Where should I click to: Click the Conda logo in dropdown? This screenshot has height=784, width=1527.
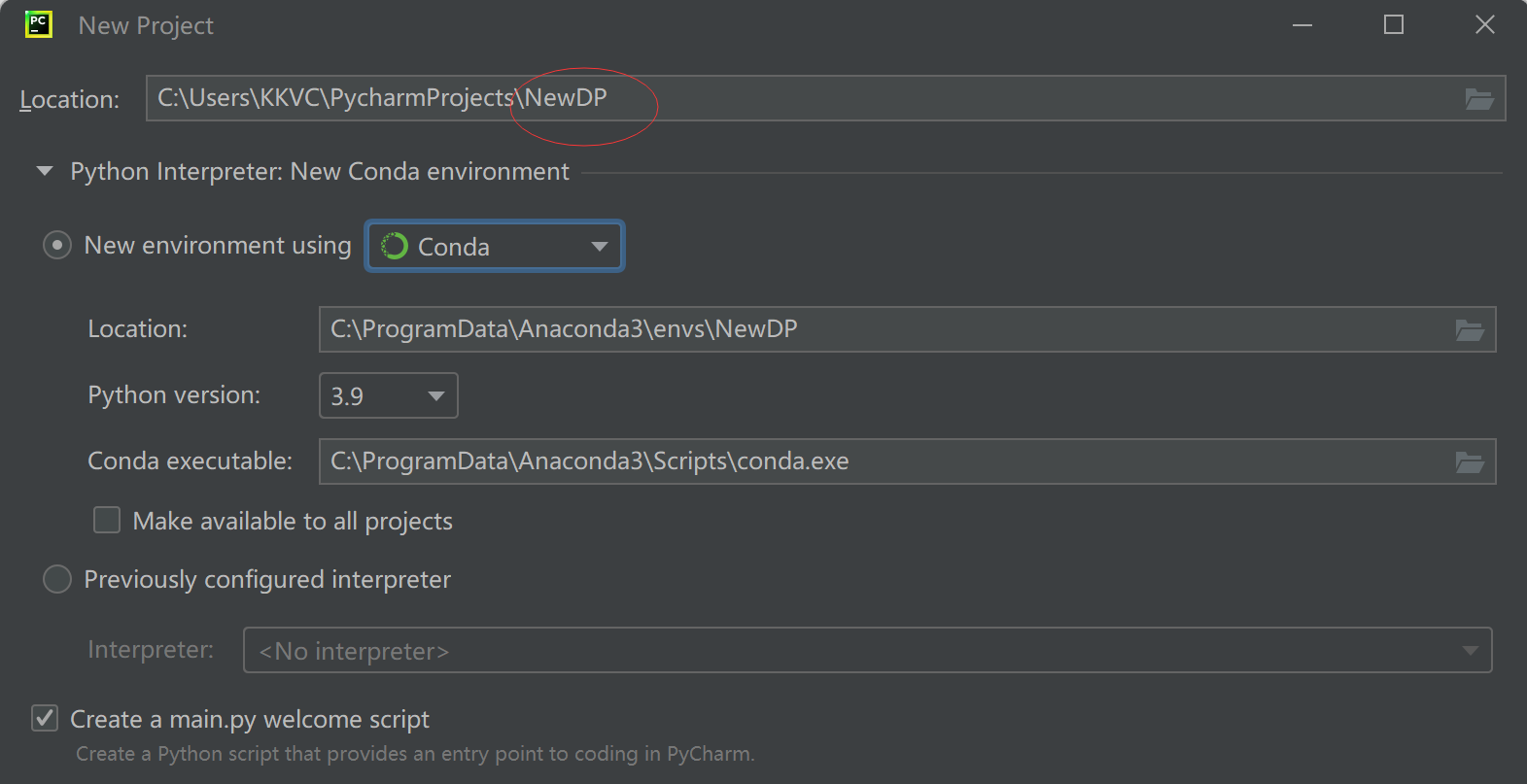click(395, 247)
